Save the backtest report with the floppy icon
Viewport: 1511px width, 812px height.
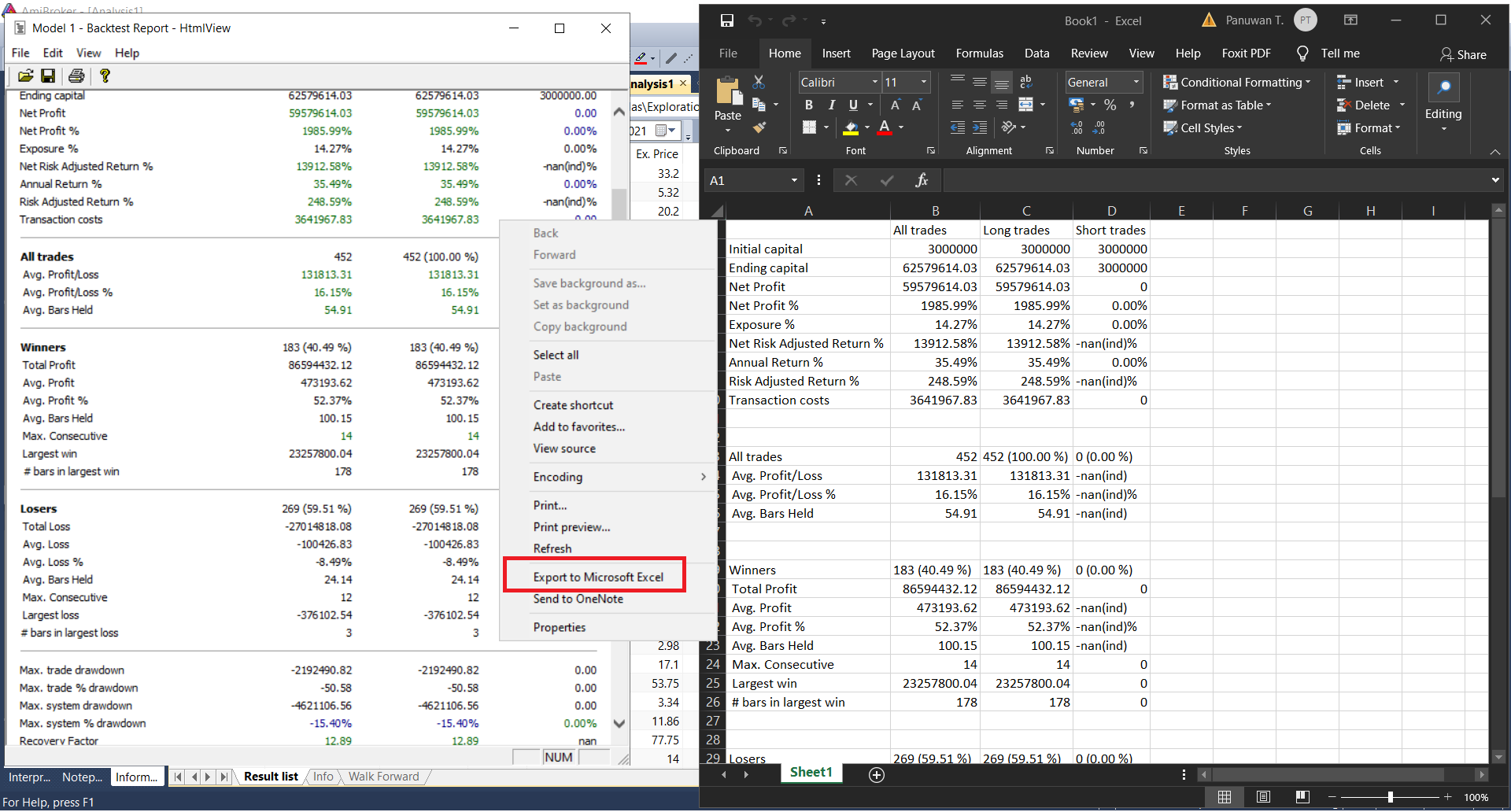pyautogui.click(x=48, y=76)
